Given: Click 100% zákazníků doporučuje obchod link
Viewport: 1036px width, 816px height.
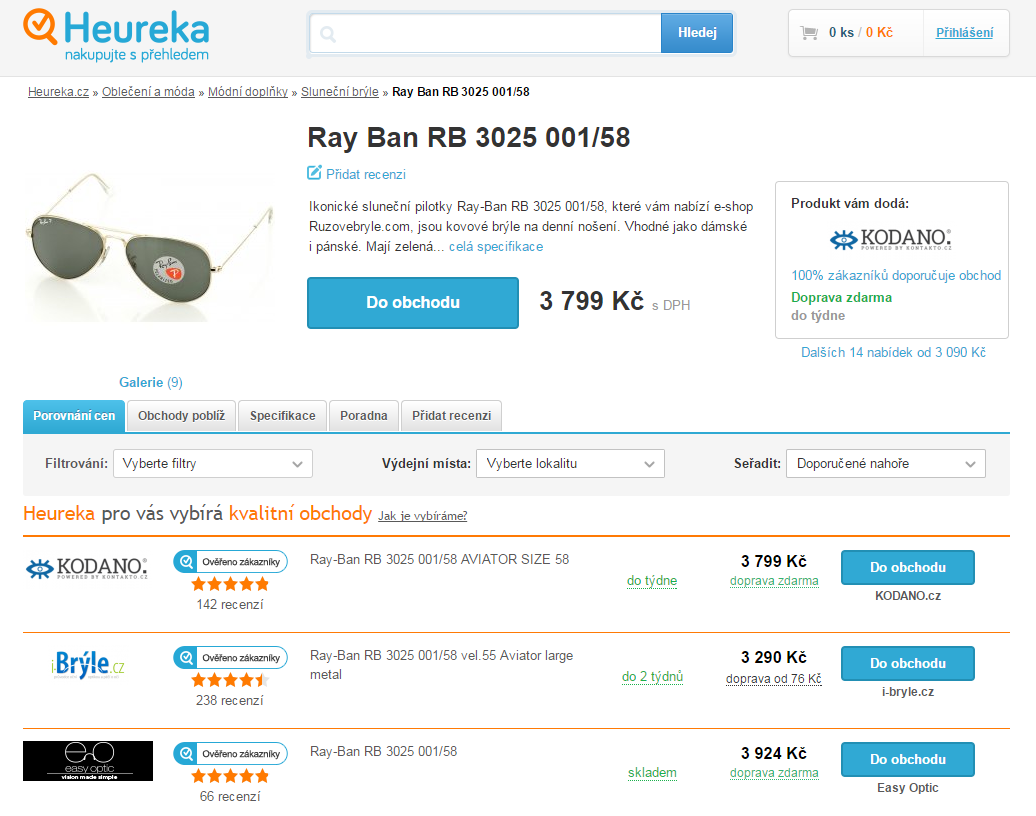Looking at the screenshot, I should click(896, 276).
